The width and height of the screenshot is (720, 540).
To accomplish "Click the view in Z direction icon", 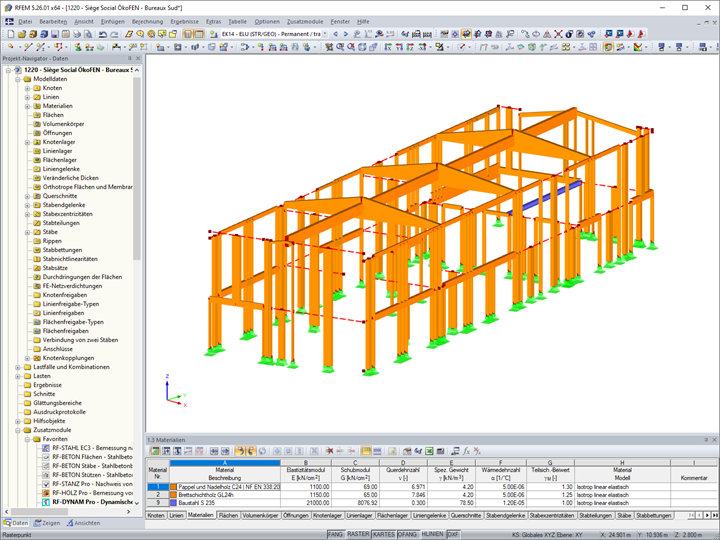I will [x=410, y=47].
